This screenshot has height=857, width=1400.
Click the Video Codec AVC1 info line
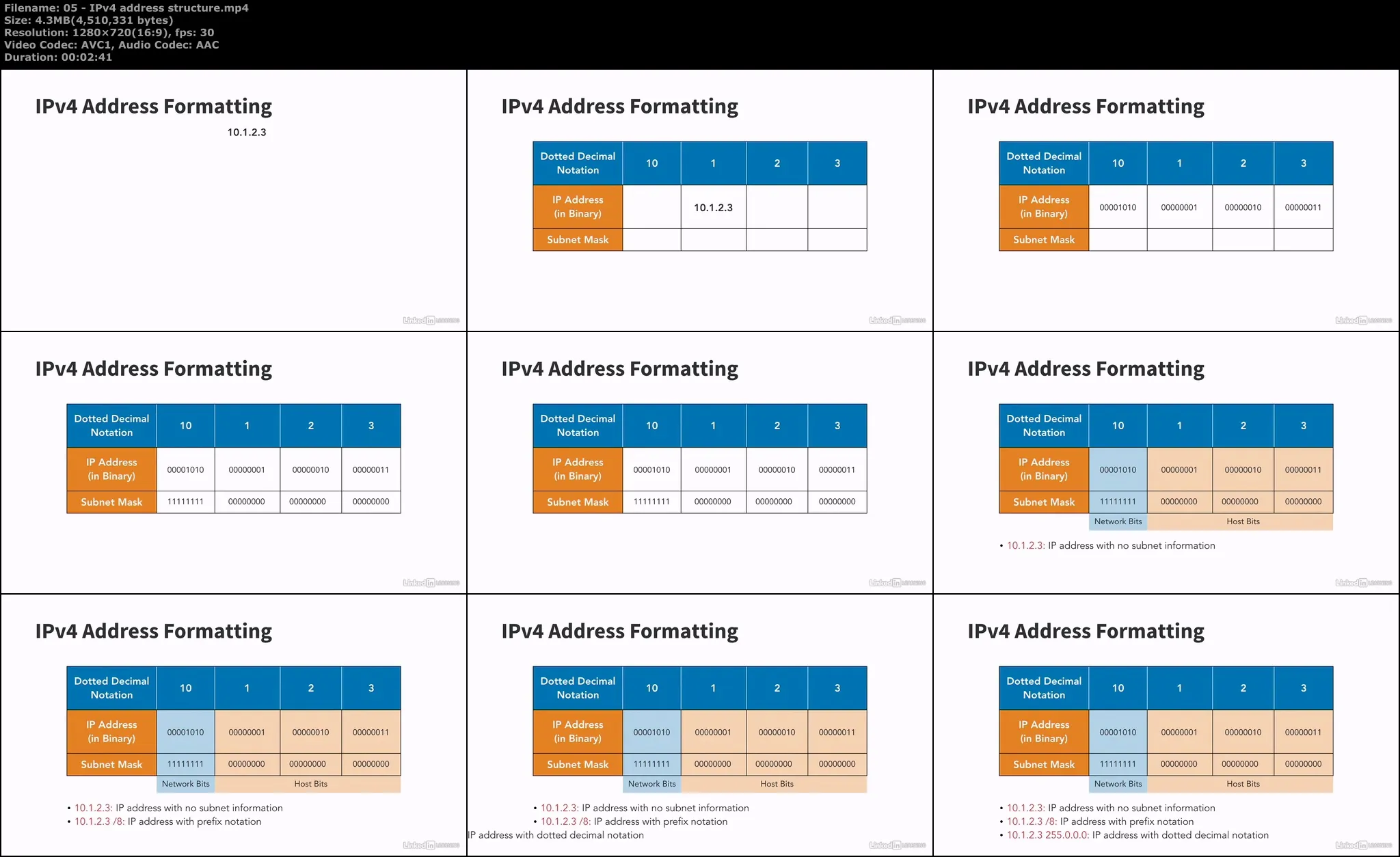(111, 45)
